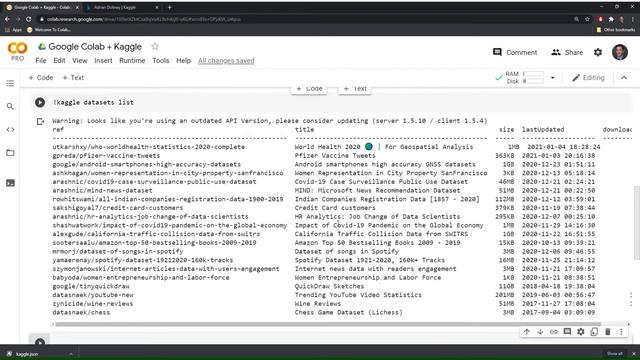
Task: Click the output horizontal scrollbar
Action: pyautogui.click(x=328, y=324)
